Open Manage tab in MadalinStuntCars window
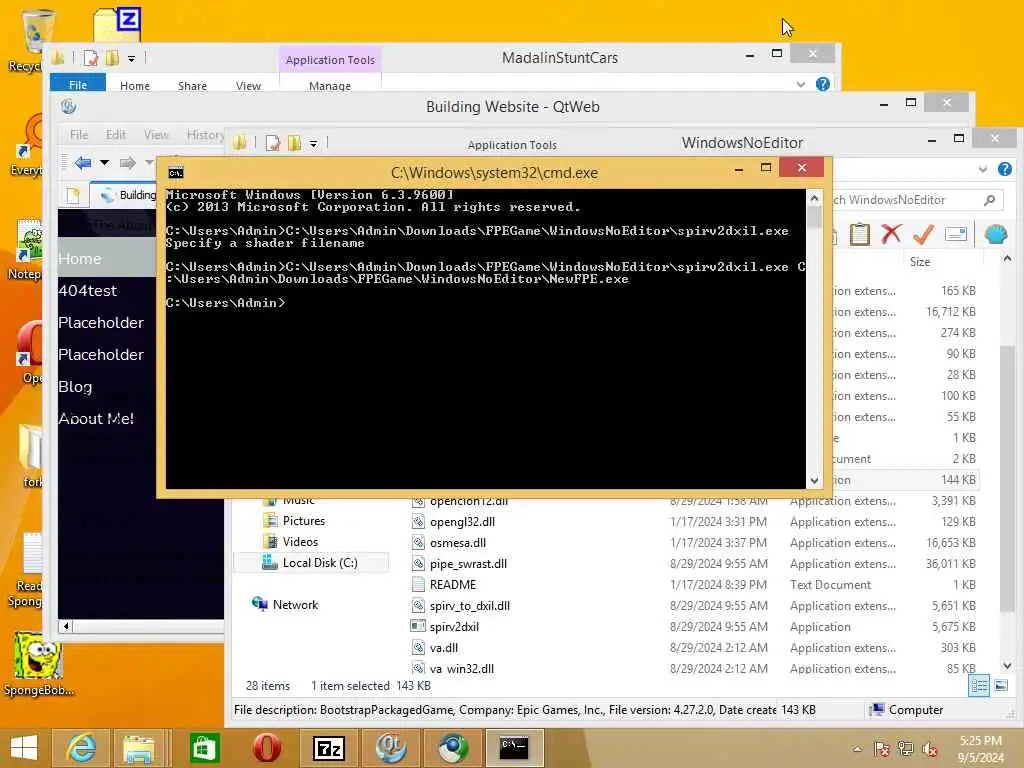Viewport: 1024px width, 768px height. pos(330,86)
